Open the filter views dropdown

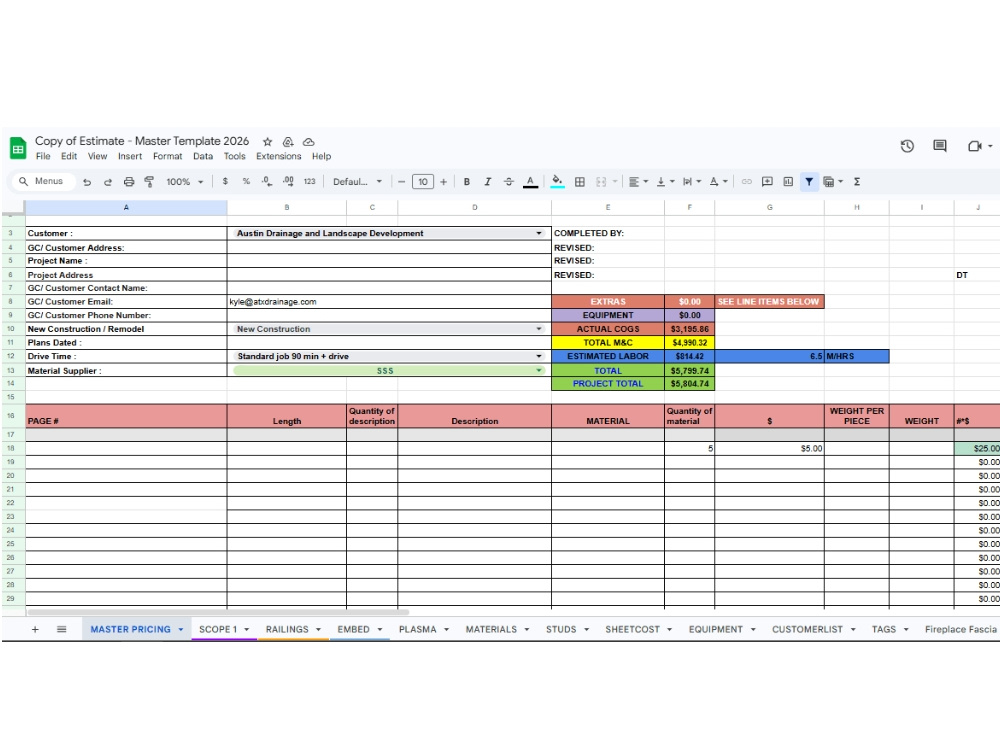coord(833,182)
